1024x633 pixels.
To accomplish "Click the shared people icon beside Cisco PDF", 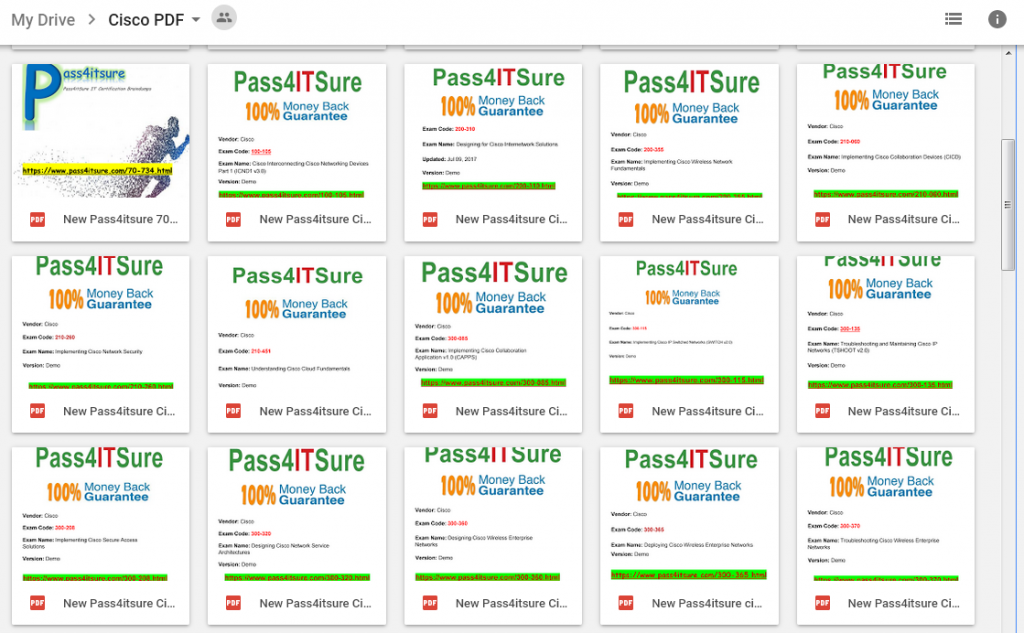I will tap(224, 18).
